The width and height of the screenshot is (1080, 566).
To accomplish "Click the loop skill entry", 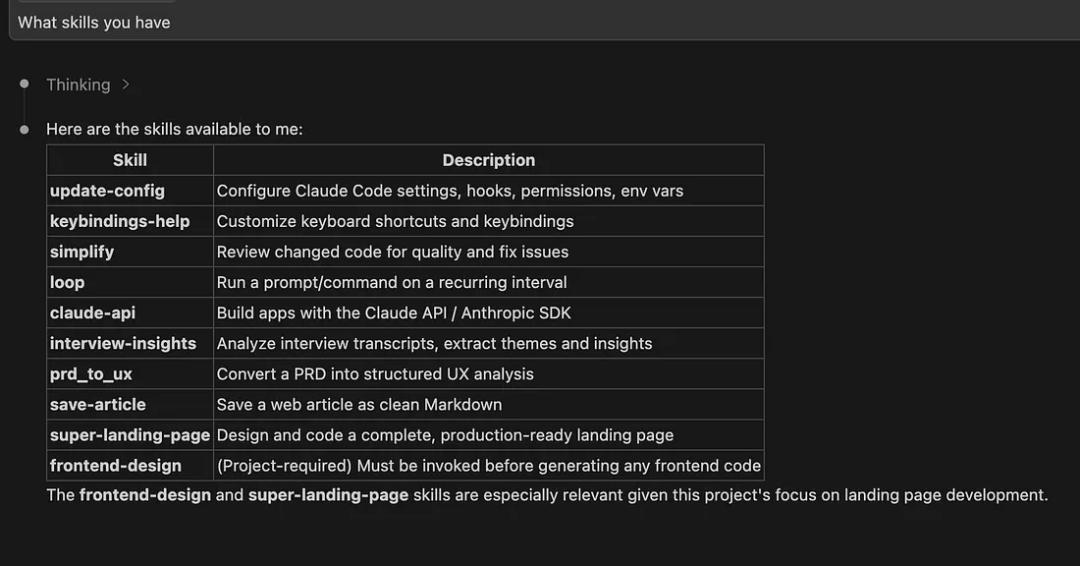I will tap(67, 282).
